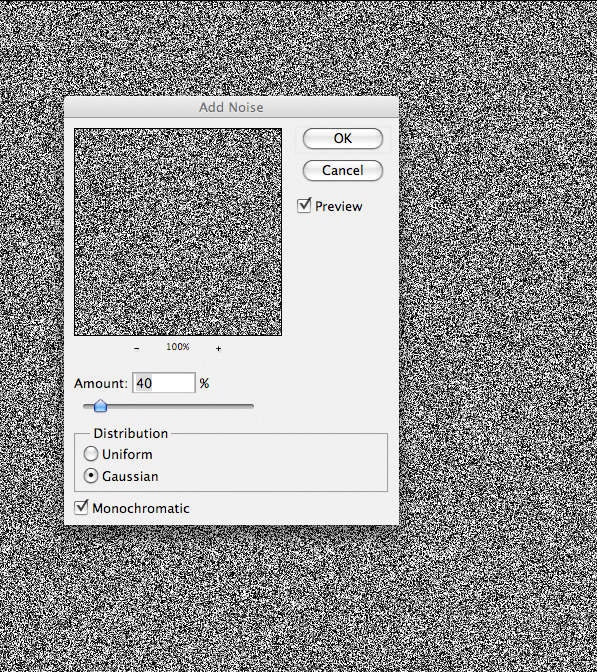Screen dimensions: 597x672
Task: Select Gaussian distribution
Action: (90, 476)
